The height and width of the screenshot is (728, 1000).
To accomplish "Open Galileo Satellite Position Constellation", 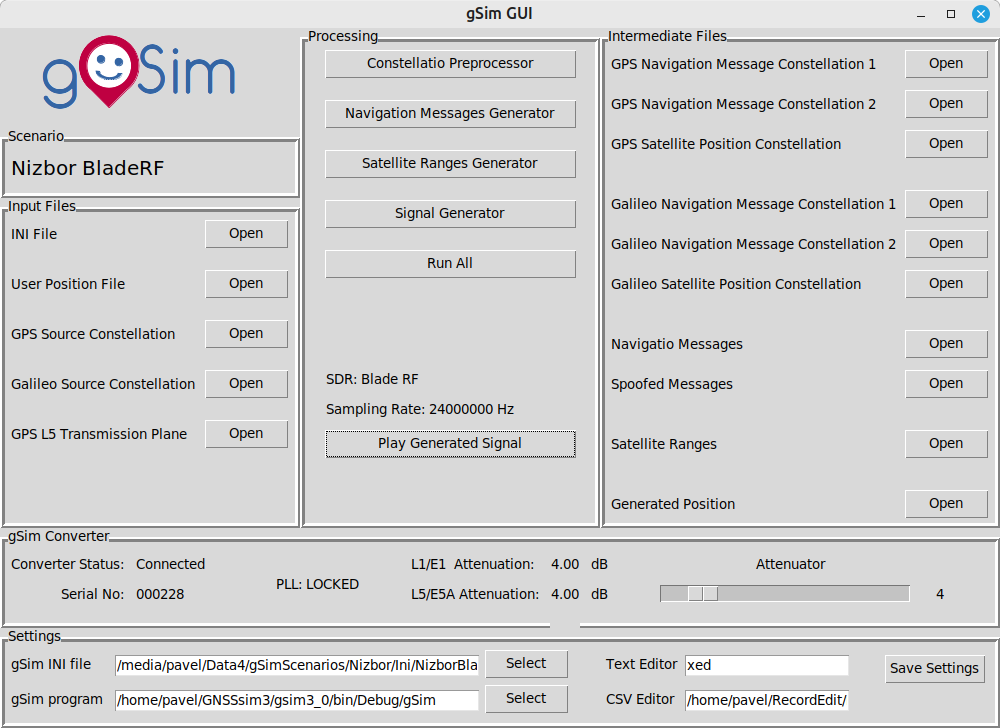I will point(946,284).
